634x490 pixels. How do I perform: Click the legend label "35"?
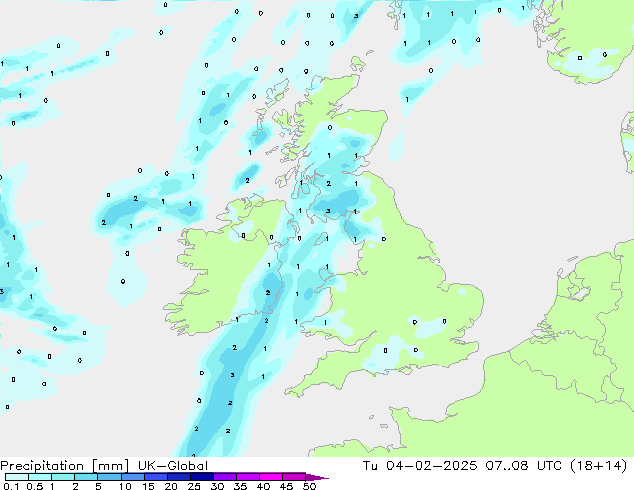[240, 486]
